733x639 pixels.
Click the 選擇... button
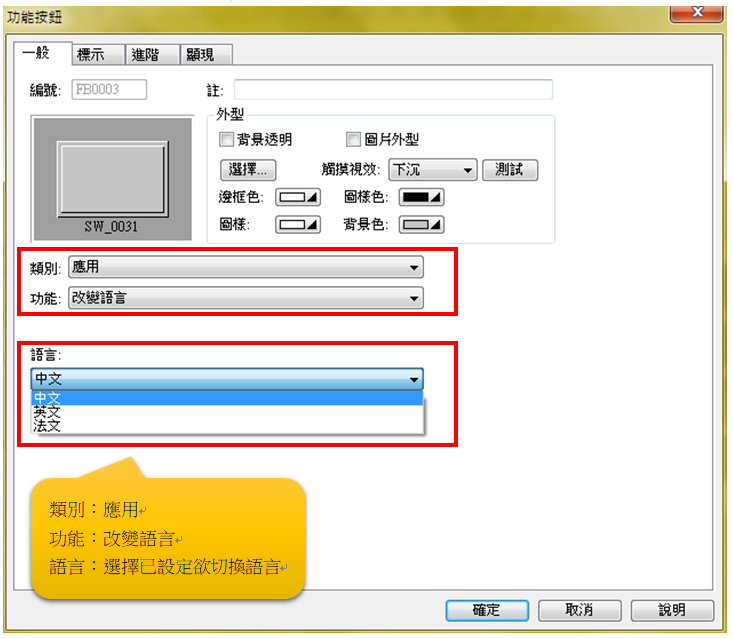click(248, 170)
